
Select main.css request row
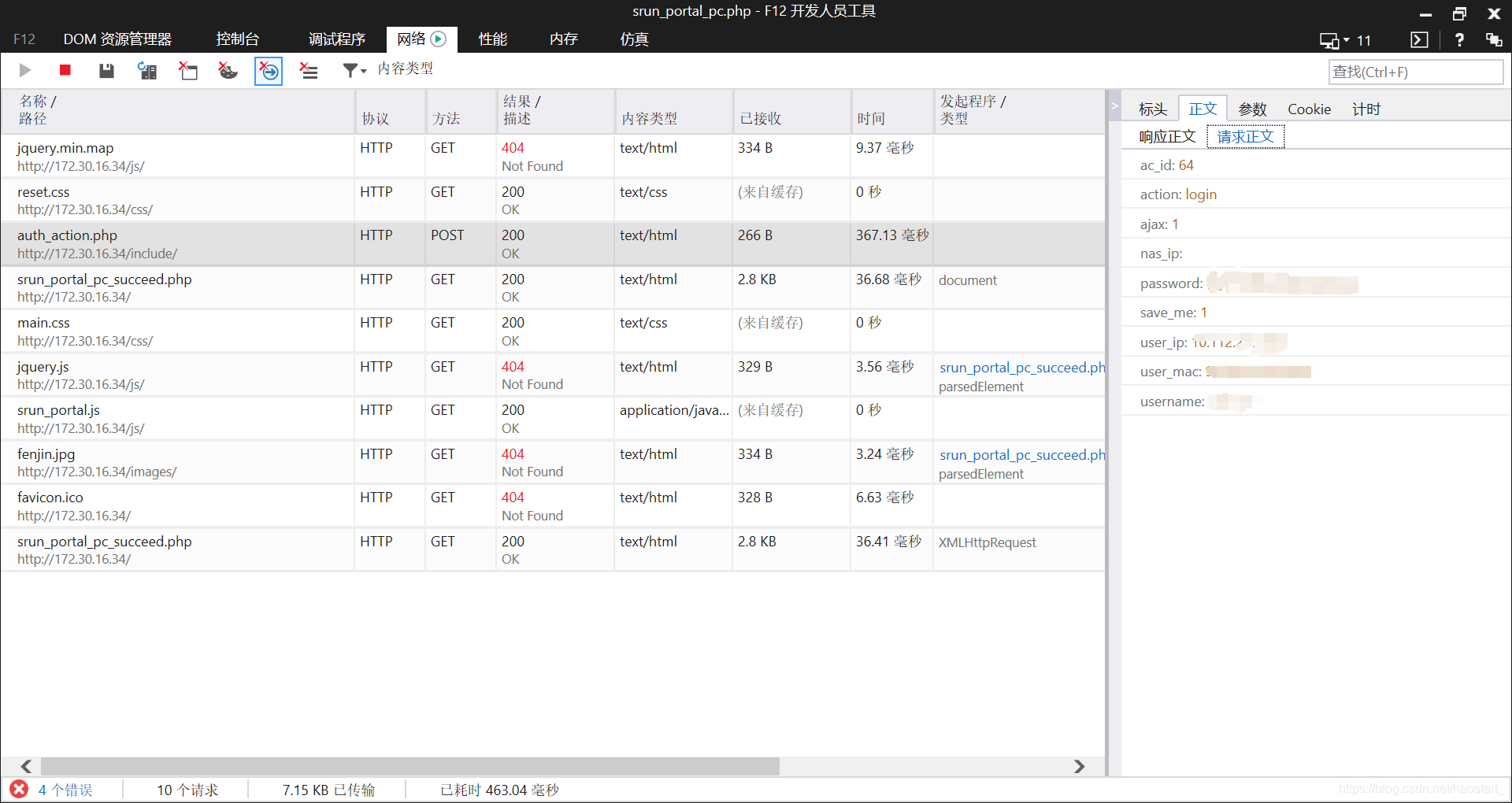553,331
